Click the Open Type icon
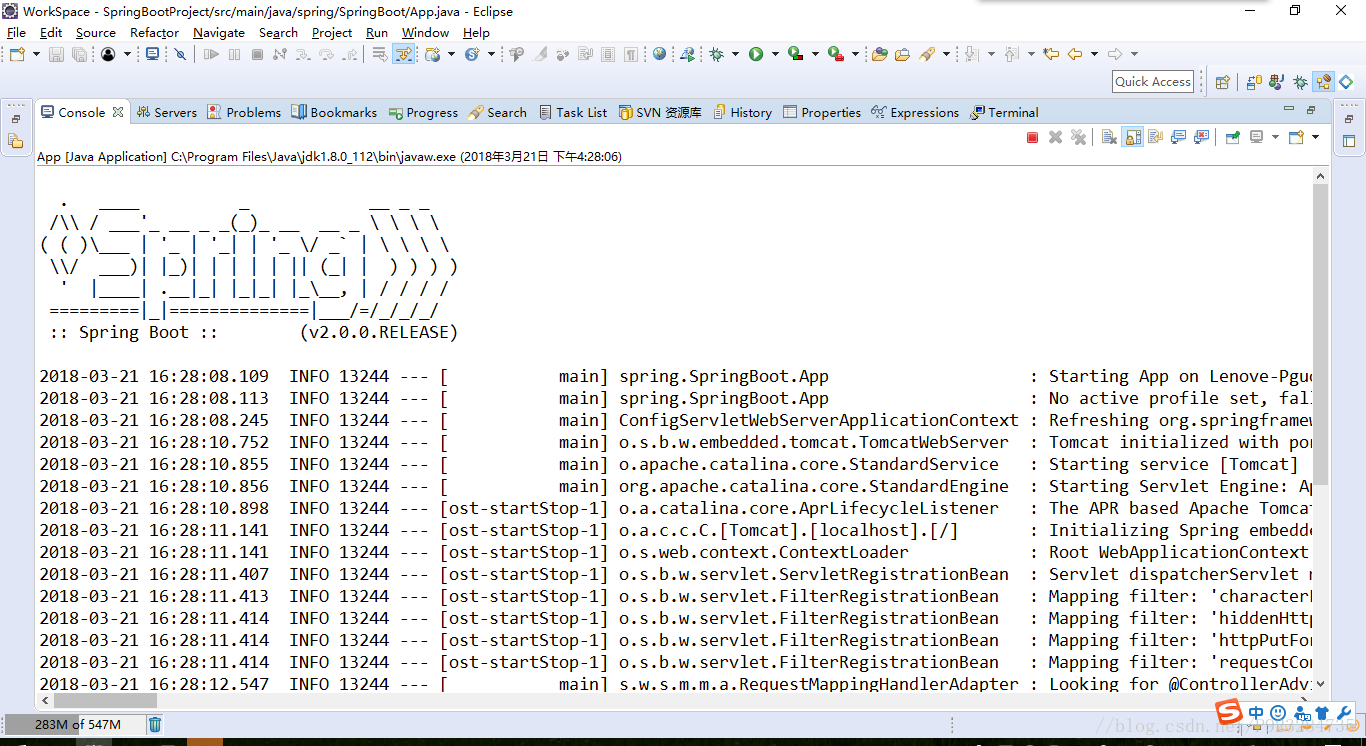Viewport: 1366px width, 746px height. (879, 54)
